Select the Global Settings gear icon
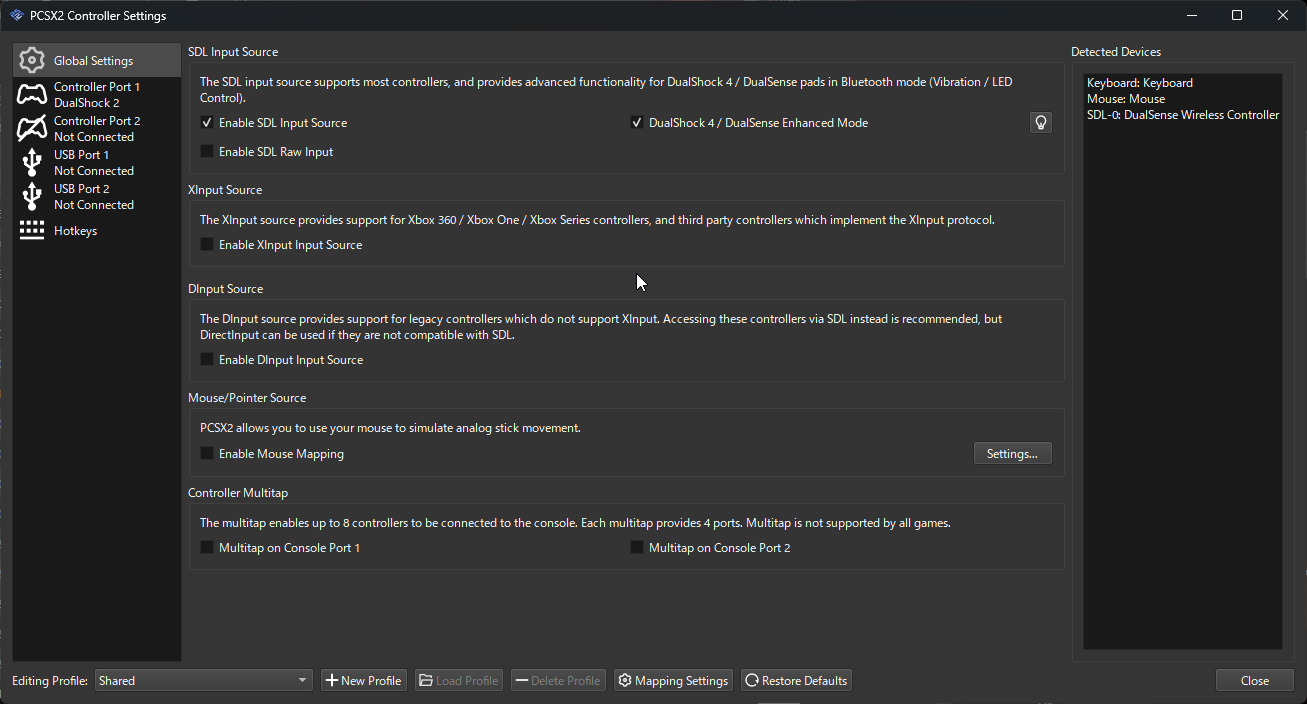 click(x=32, y=60)
